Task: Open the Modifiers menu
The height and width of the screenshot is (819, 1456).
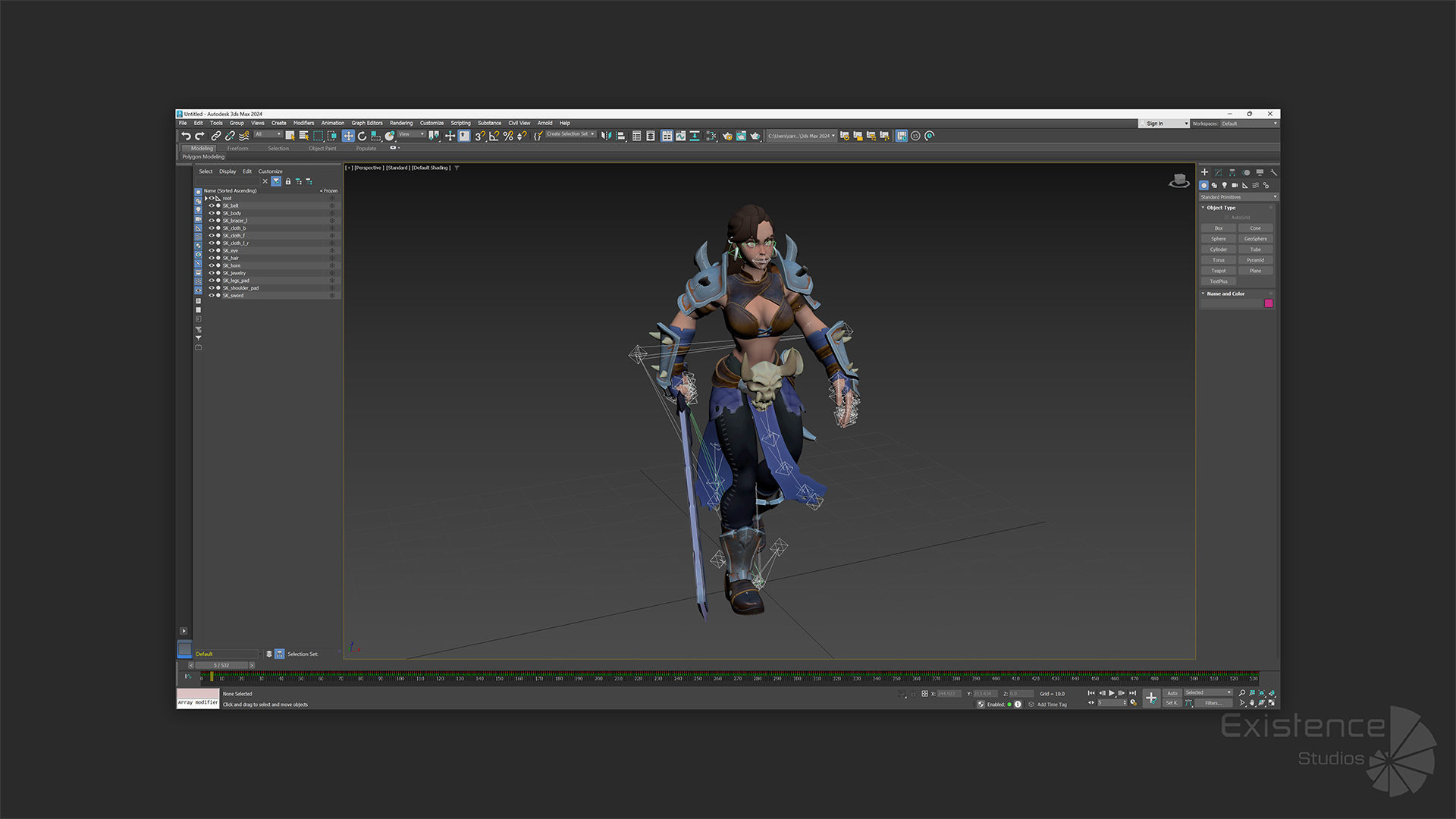Action: tap(303, 123)
